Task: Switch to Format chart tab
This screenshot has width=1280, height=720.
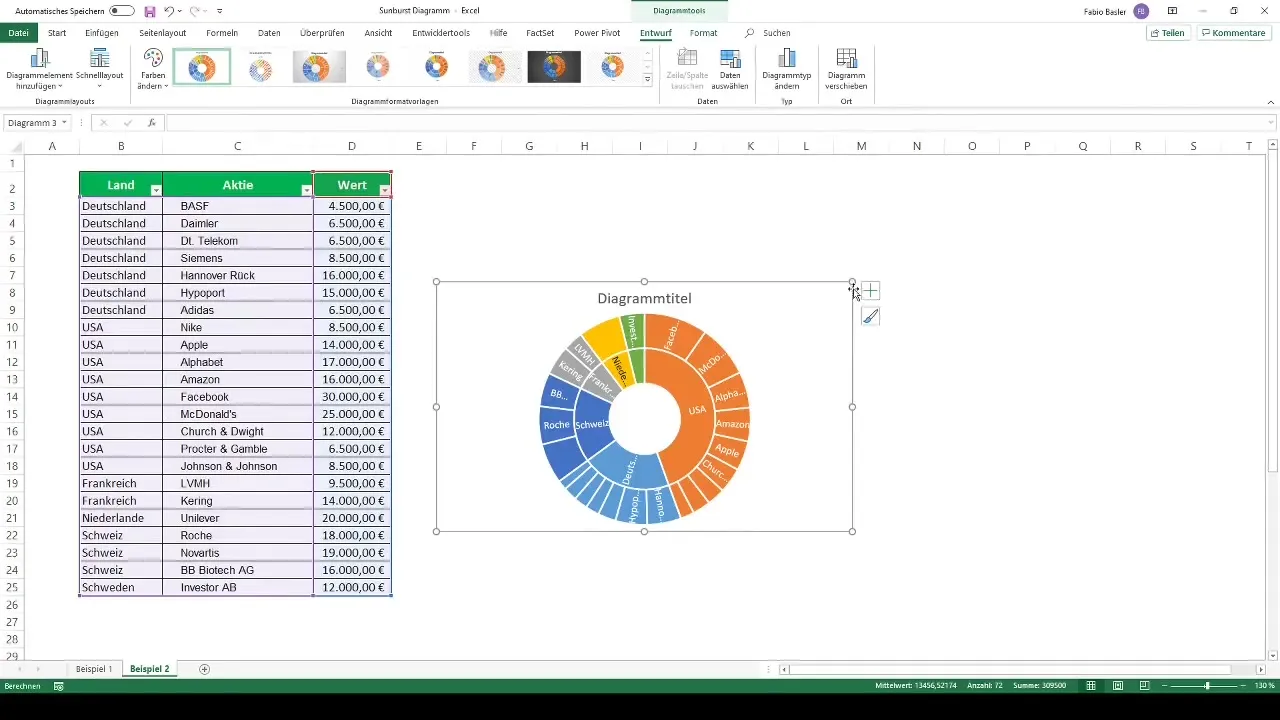Action: pos(703,33)
